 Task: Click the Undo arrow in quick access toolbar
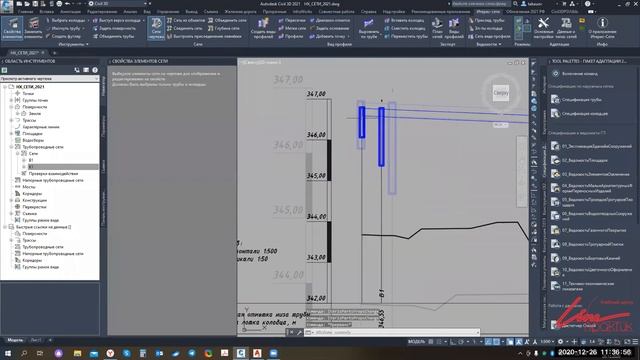tap(67, 4)
